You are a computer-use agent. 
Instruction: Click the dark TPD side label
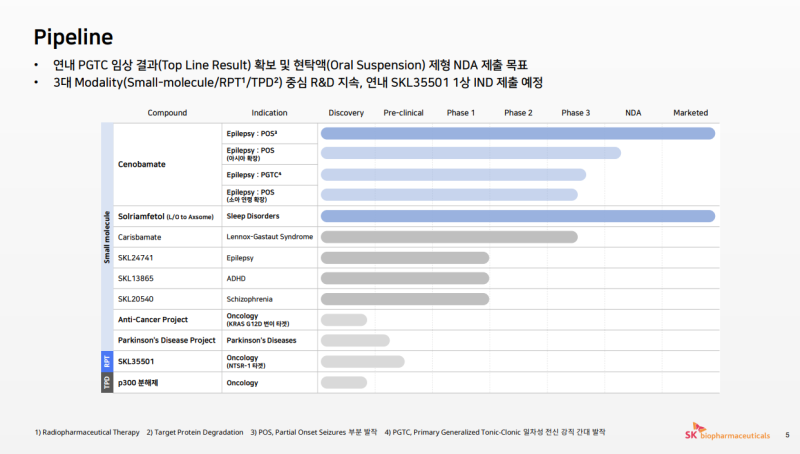click(107, 382)
